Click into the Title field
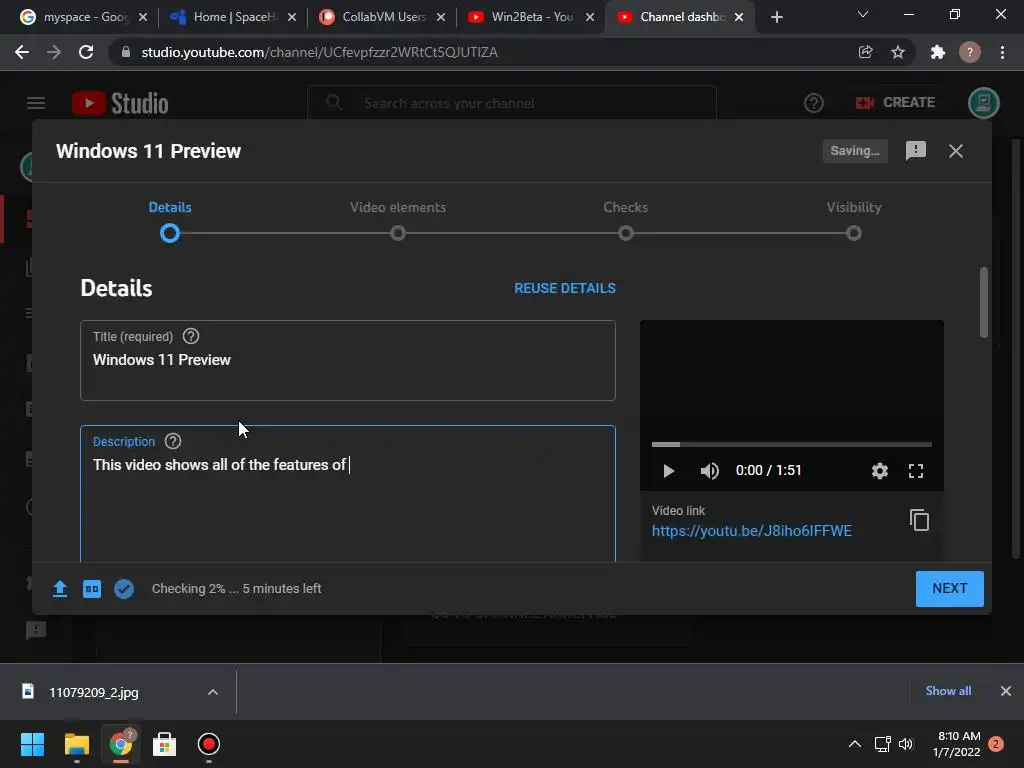The width and height of the screenshot is (1024, 768). coord(347,360)
